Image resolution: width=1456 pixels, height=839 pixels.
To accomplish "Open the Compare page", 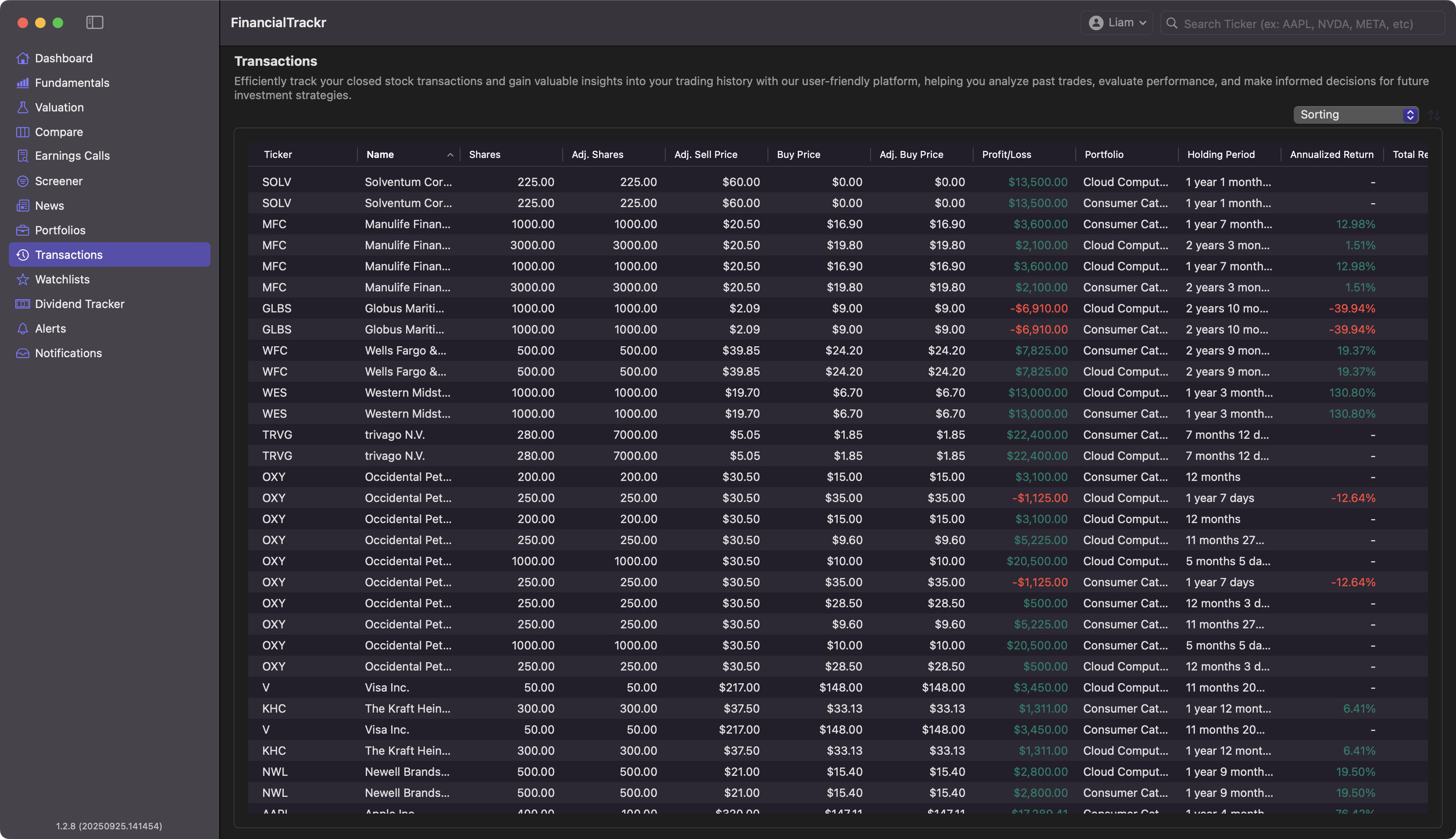I will click(59, 132).
